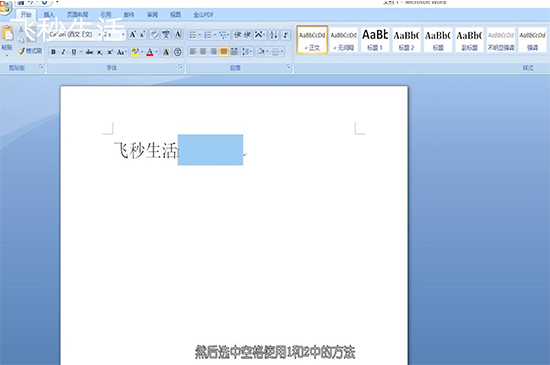Image resolution: width=550 pixels, height=365 pixels.
Task: Open the font size dropdown
Action: tap(123, 34)
